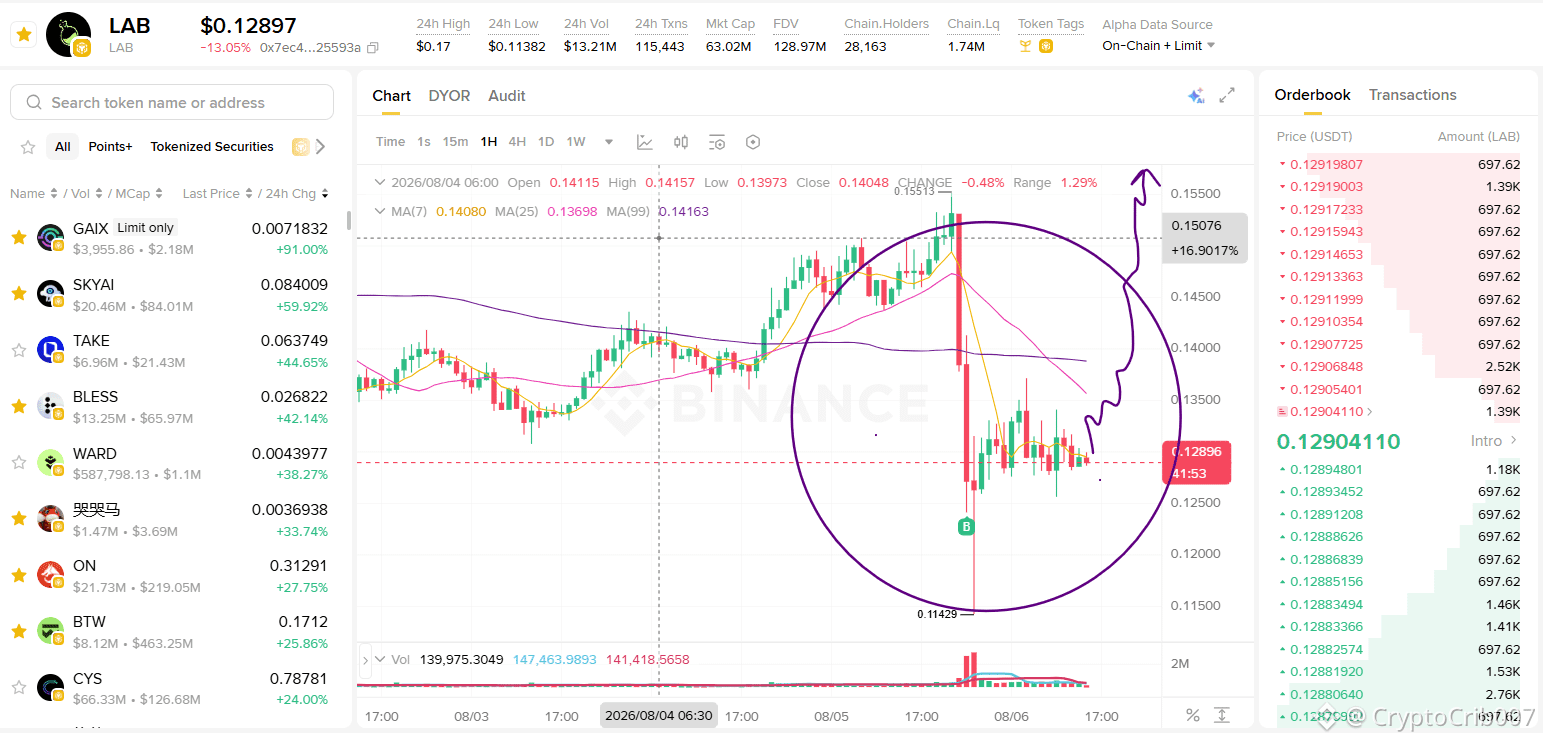Open the ON token logo
Viewport: 1543px width, 742px height.
pos(51,575)
